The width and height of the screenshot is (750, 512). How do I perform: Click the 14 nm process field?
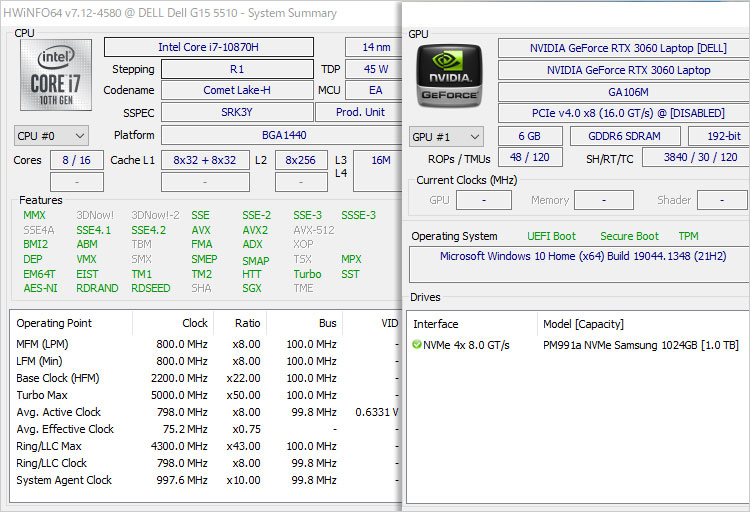click(x=375, y=47)
